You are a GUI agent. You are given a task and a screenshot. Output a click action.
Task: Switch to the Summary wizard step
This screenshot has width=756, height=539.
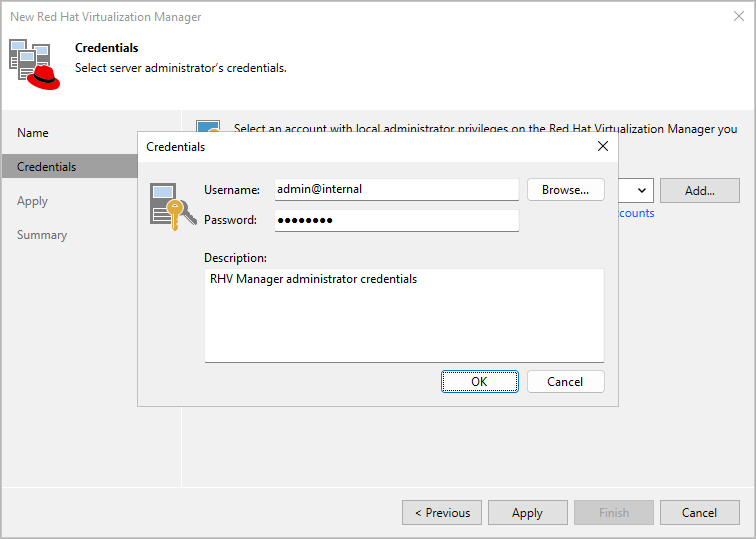tap(42, 235)
